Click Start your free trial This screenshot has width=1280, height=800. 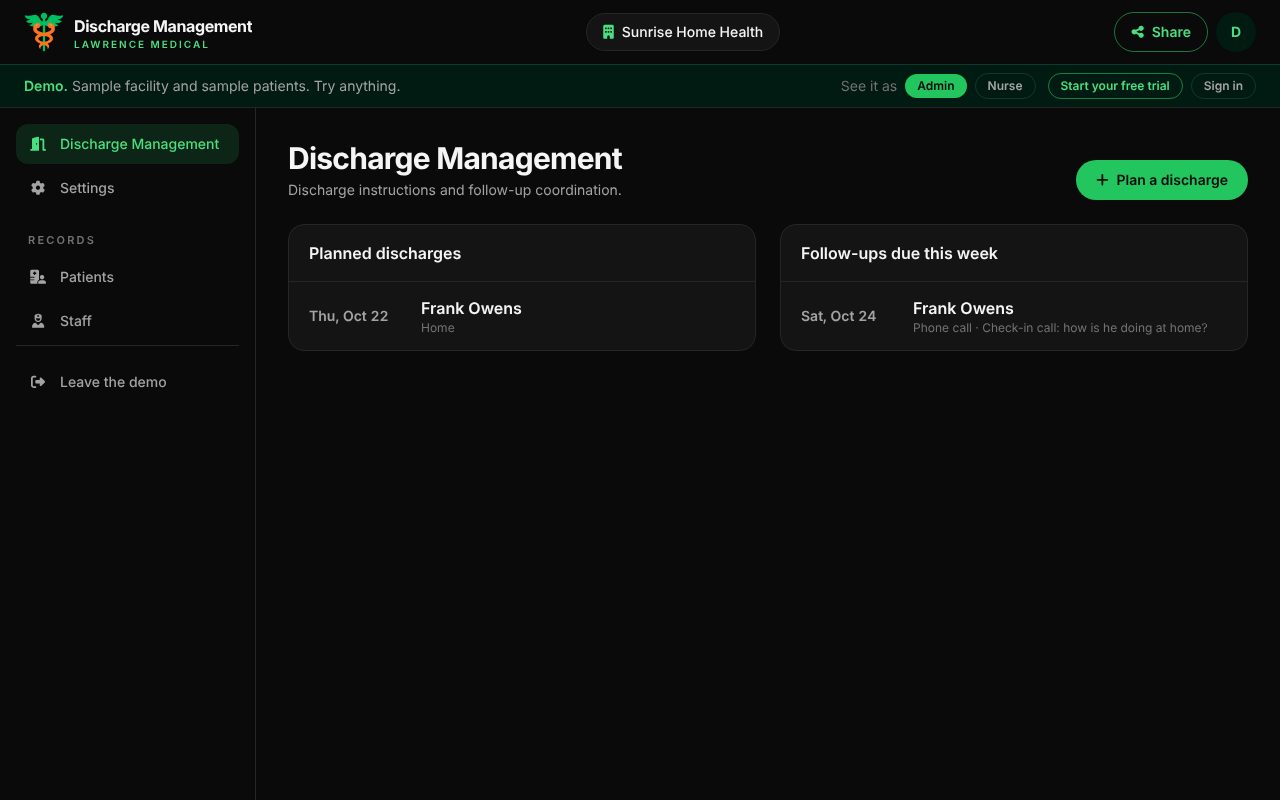1115,86
